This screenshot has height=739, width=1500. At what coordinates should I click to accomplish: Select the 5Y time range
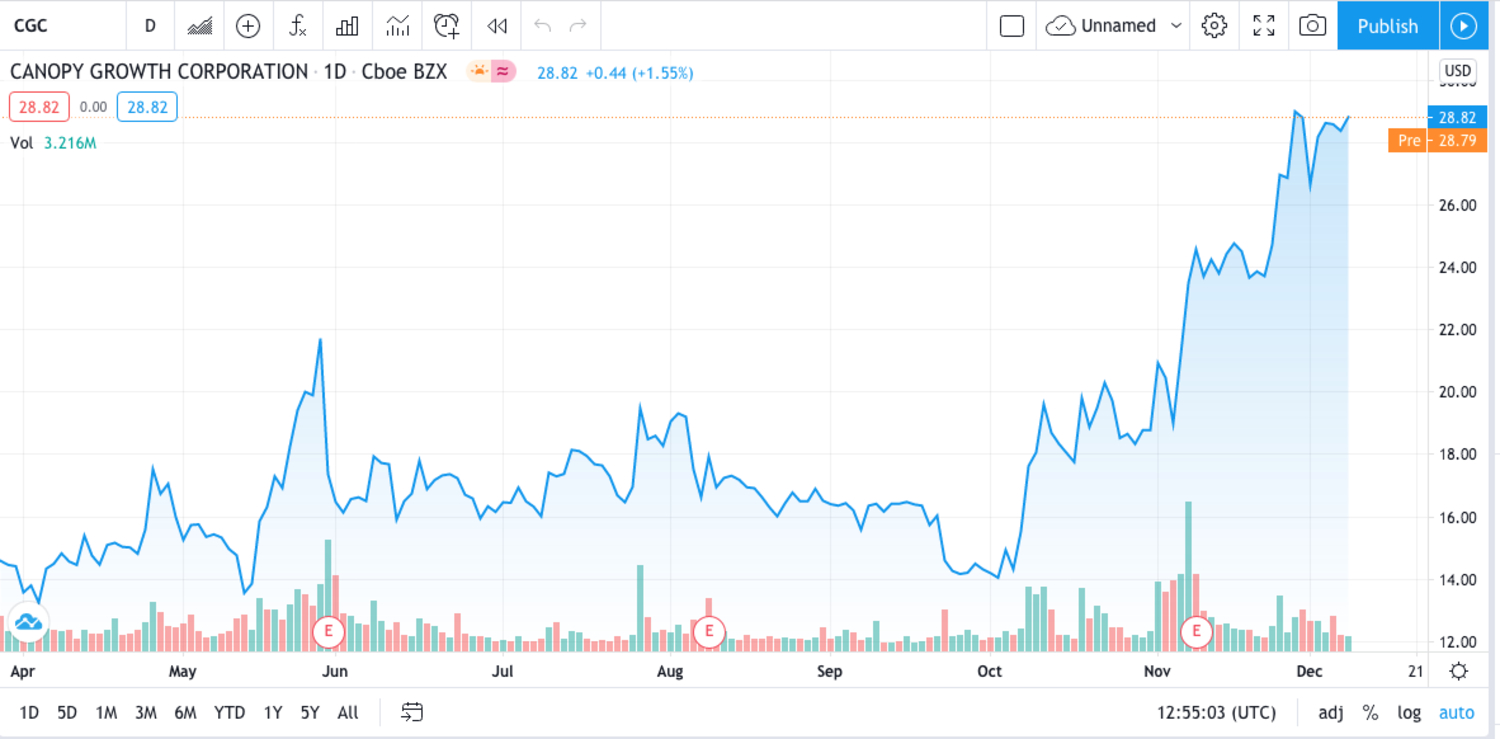click(x=310, y=713)
